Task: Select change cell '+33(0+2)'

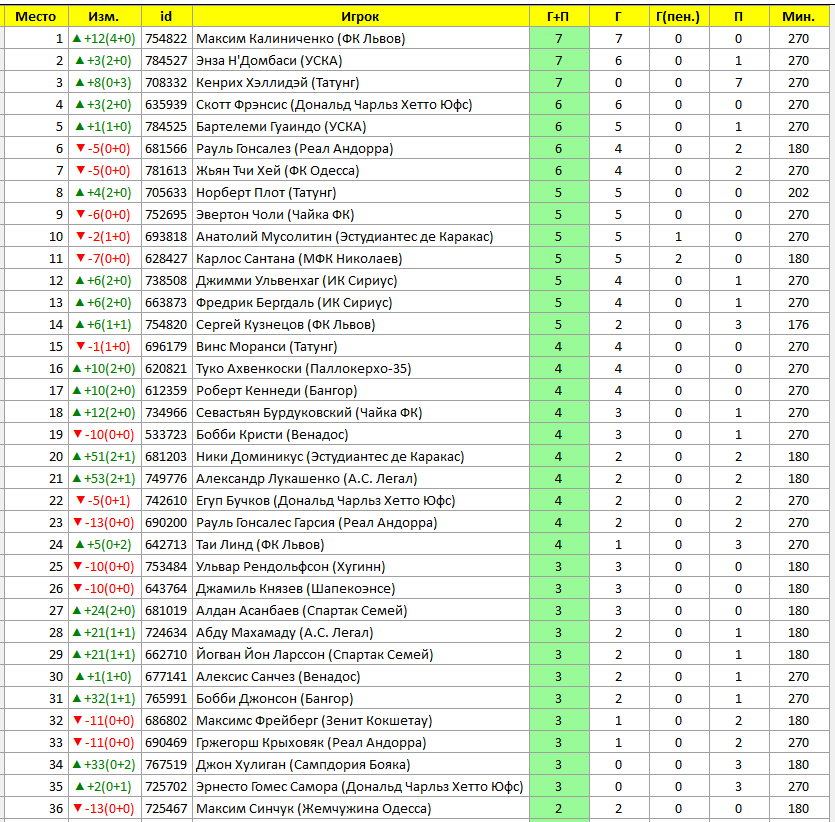Action: click(x=104, y=765)
